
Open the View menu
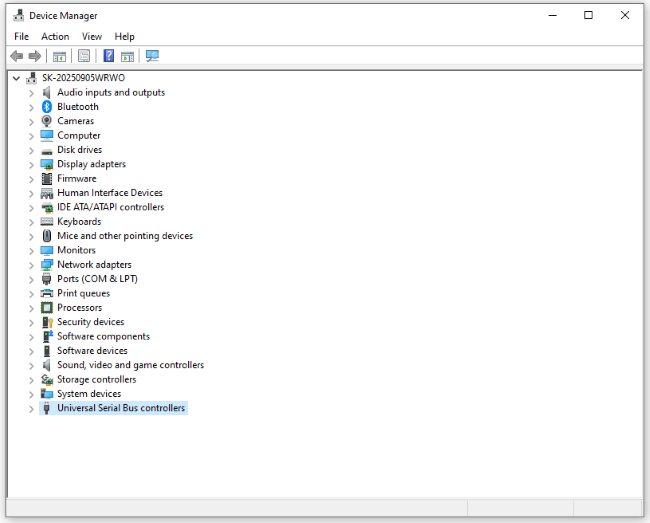click(92, 36)
